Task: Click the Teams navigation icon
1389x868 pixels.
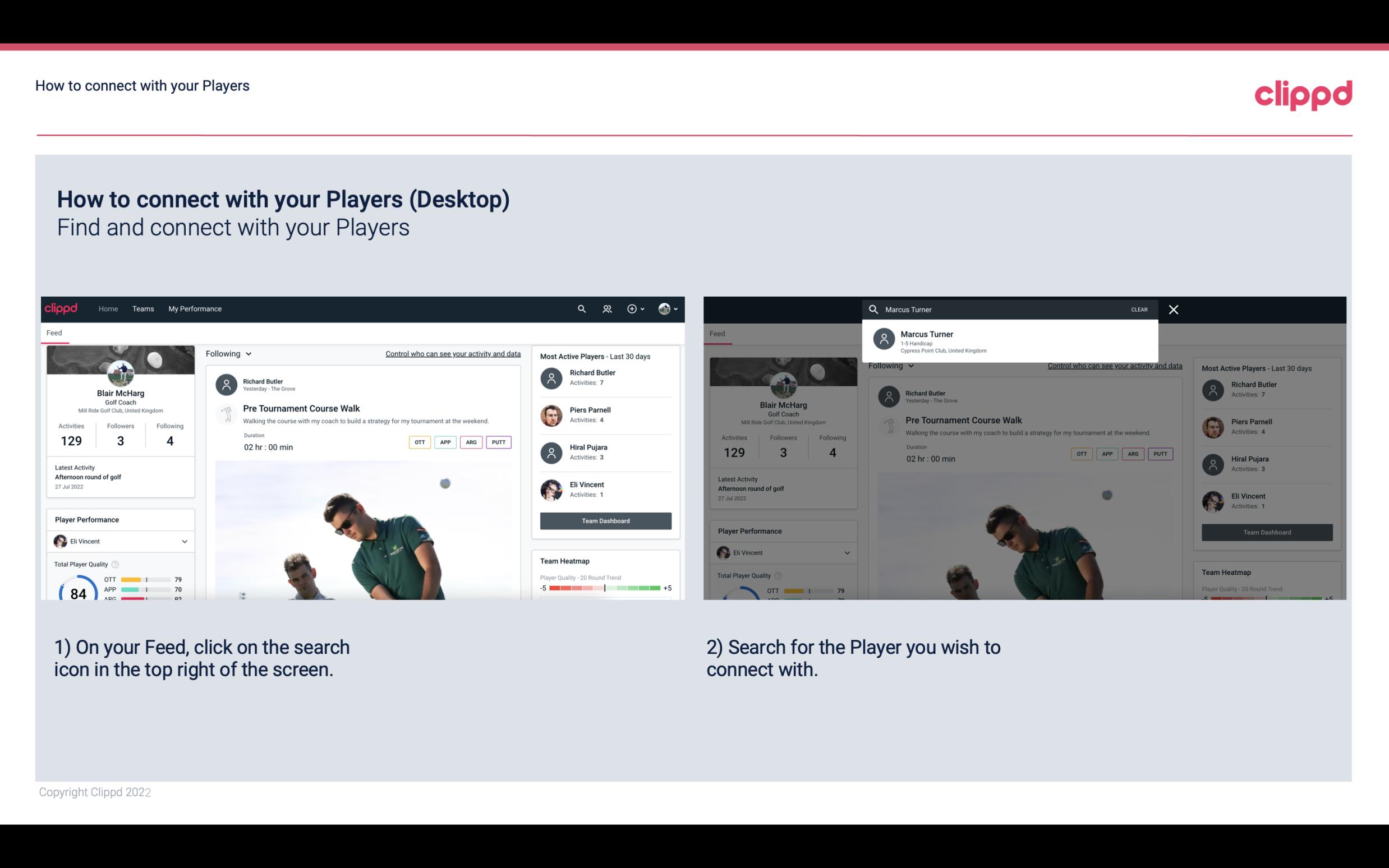Action: tap(142, 308)
